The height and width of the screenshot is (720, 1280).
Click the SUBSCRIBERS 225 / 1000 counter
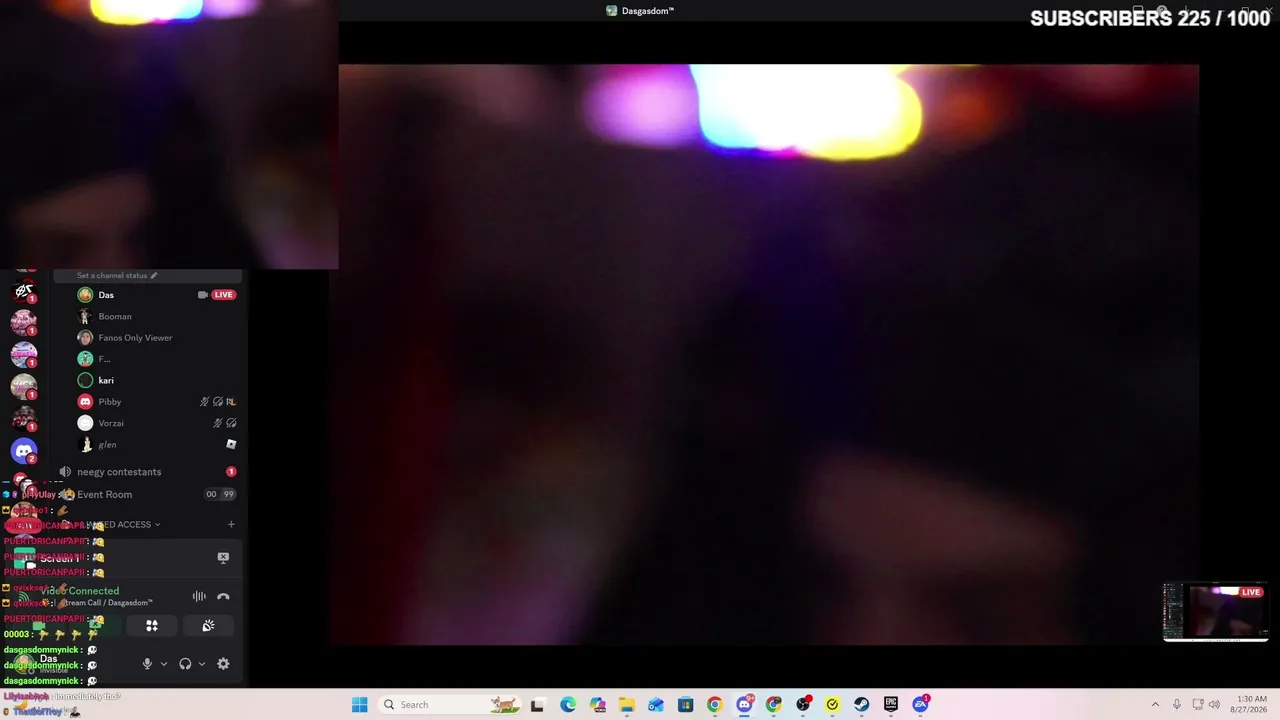[1150, 19]
